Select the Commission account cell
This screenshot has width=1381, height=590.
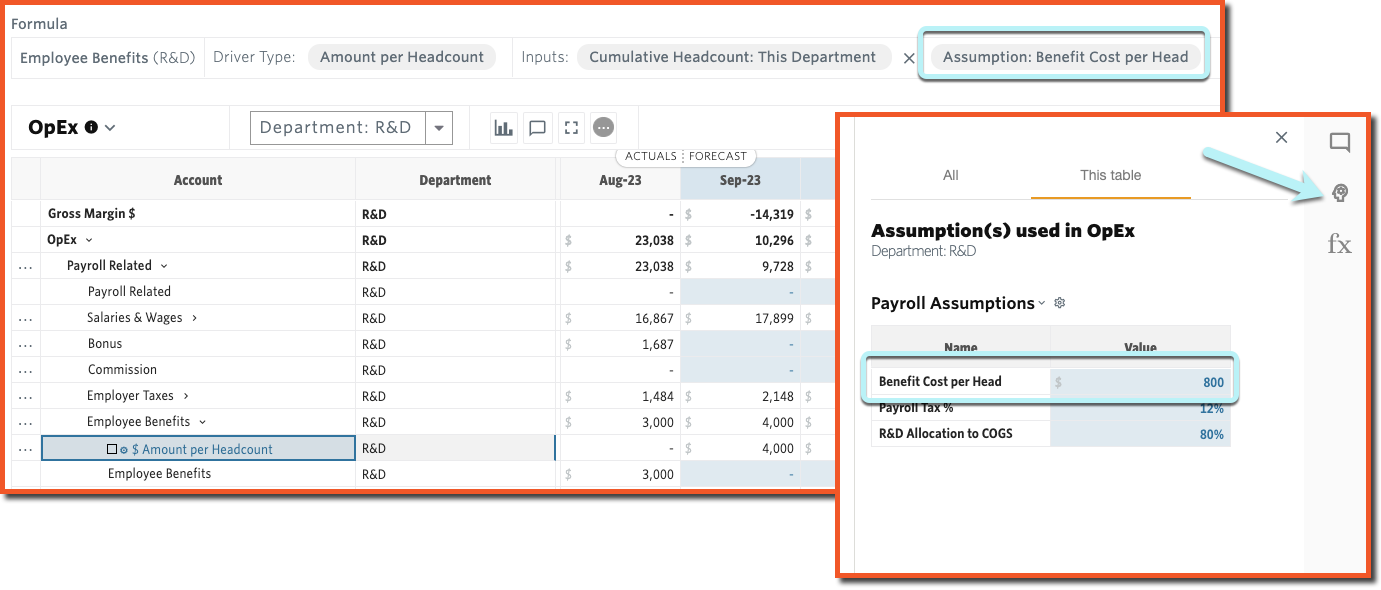coord(198,370)
